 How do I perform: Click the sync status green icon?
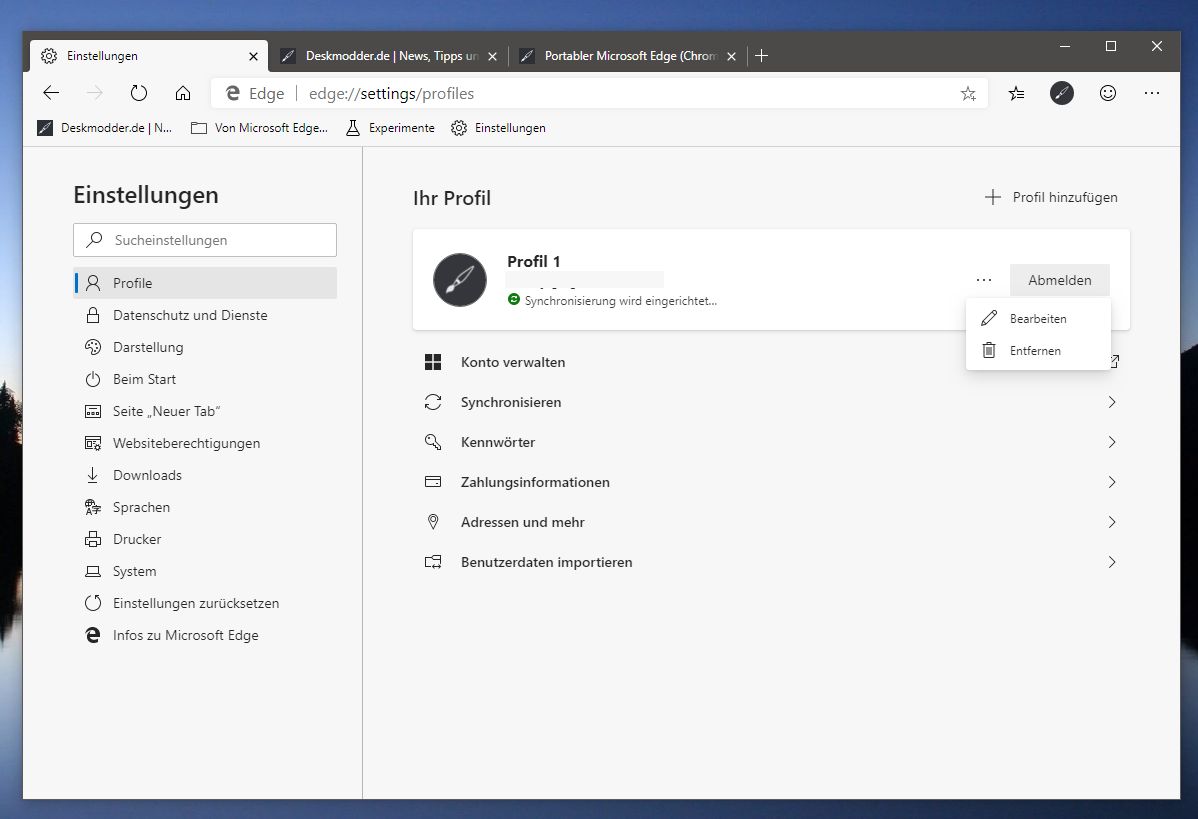(513, 300)
